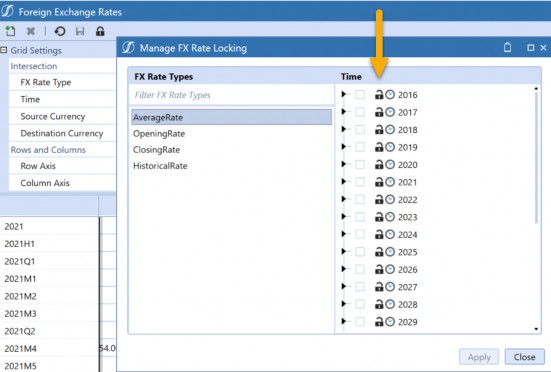Expand the 2029 time node

[344, 321]
